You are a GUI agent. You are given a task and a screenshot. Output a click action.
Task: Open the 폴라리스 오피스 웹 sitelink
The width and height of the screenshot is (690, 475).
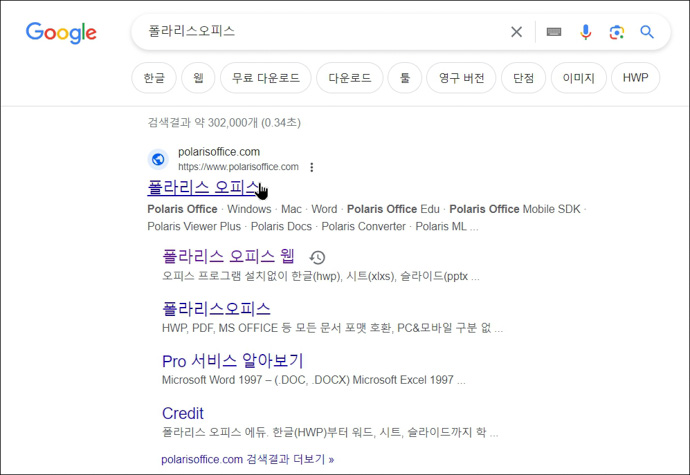click(228, 256)
